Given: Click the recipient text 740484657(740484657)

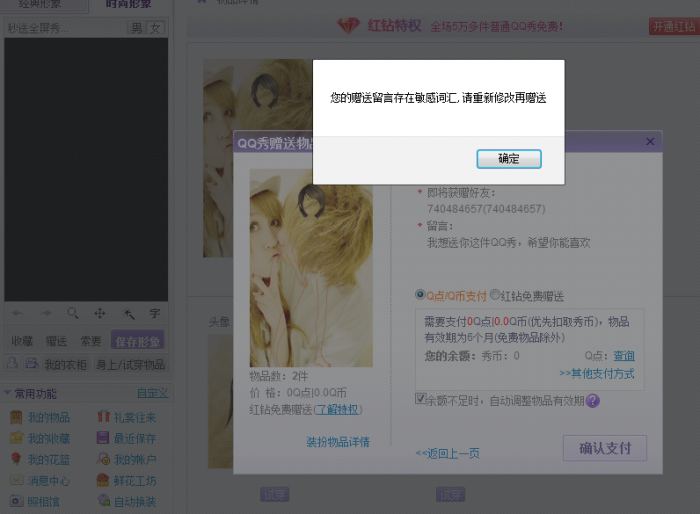Looking at the screenshot, I should pyautogui.click(x=486, y=209).
